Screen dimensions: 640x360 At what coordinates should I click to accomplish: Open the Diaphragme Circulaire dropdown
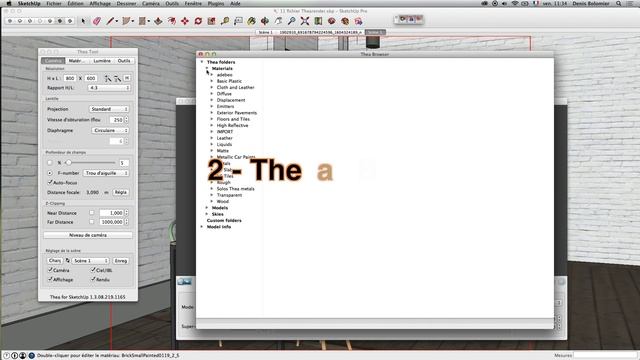(x=110, y=130)
